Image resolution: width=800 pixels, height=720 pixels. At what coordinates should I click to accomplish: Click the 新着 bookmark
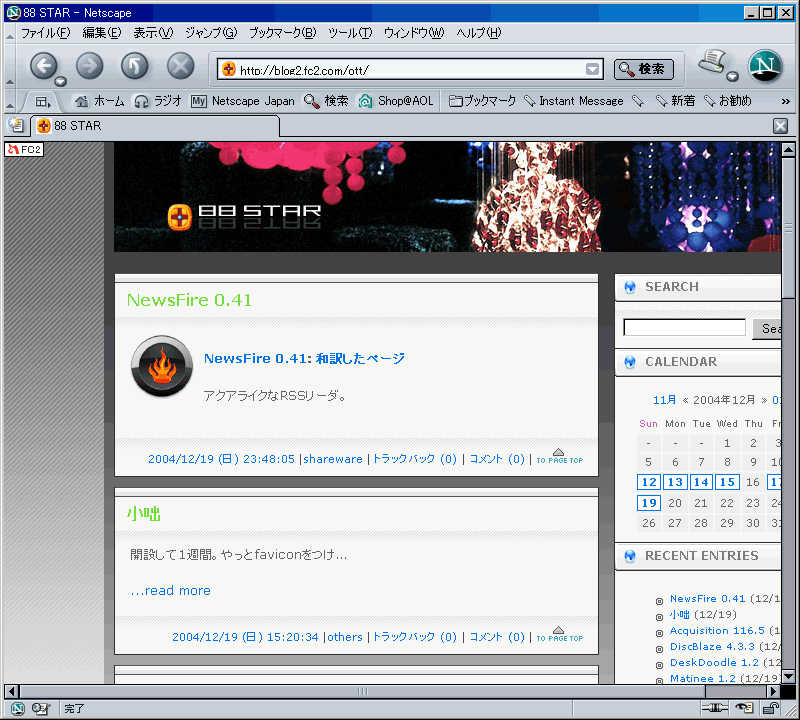click(676, 101)
